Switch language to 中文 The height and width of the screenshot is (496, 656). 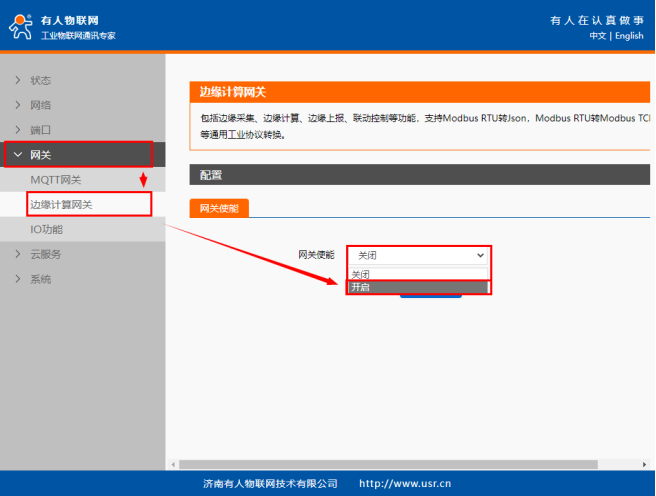coord(597,36)
